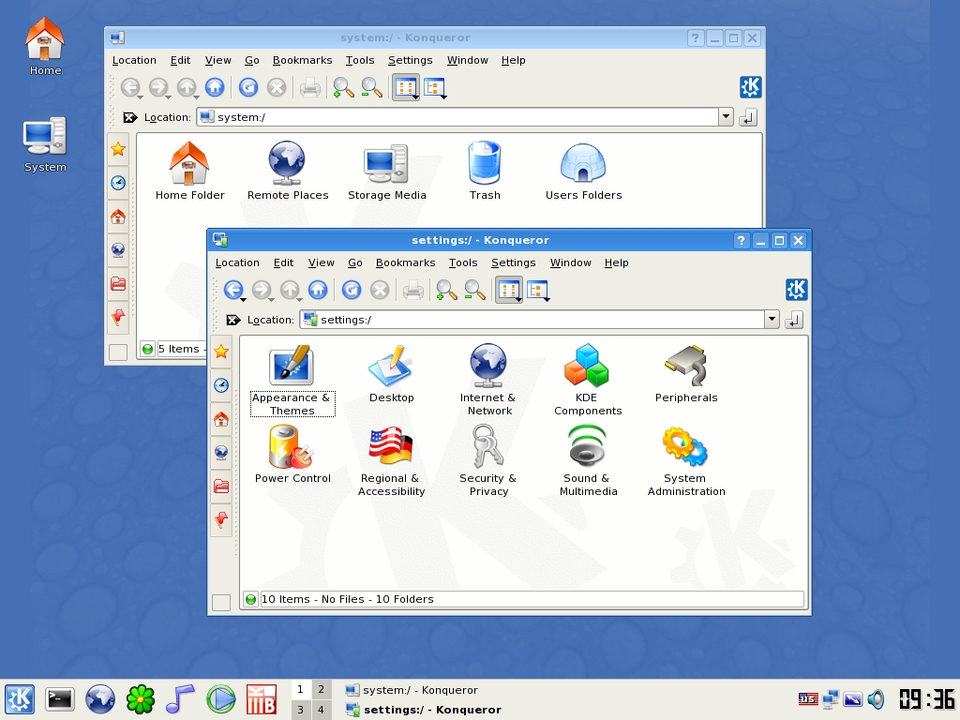Launch the Konsole terminal from the taskbar
This screenshot has width=960, height=720.
click(x=59, y=699)
